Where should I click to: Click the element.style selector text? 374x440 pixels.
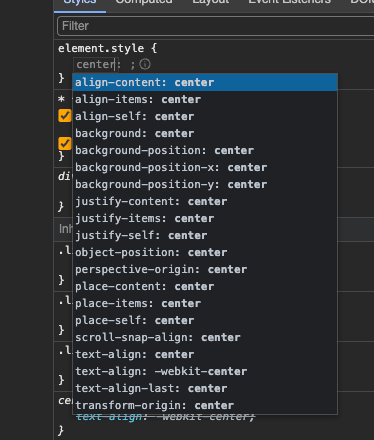tap(101, 48)
